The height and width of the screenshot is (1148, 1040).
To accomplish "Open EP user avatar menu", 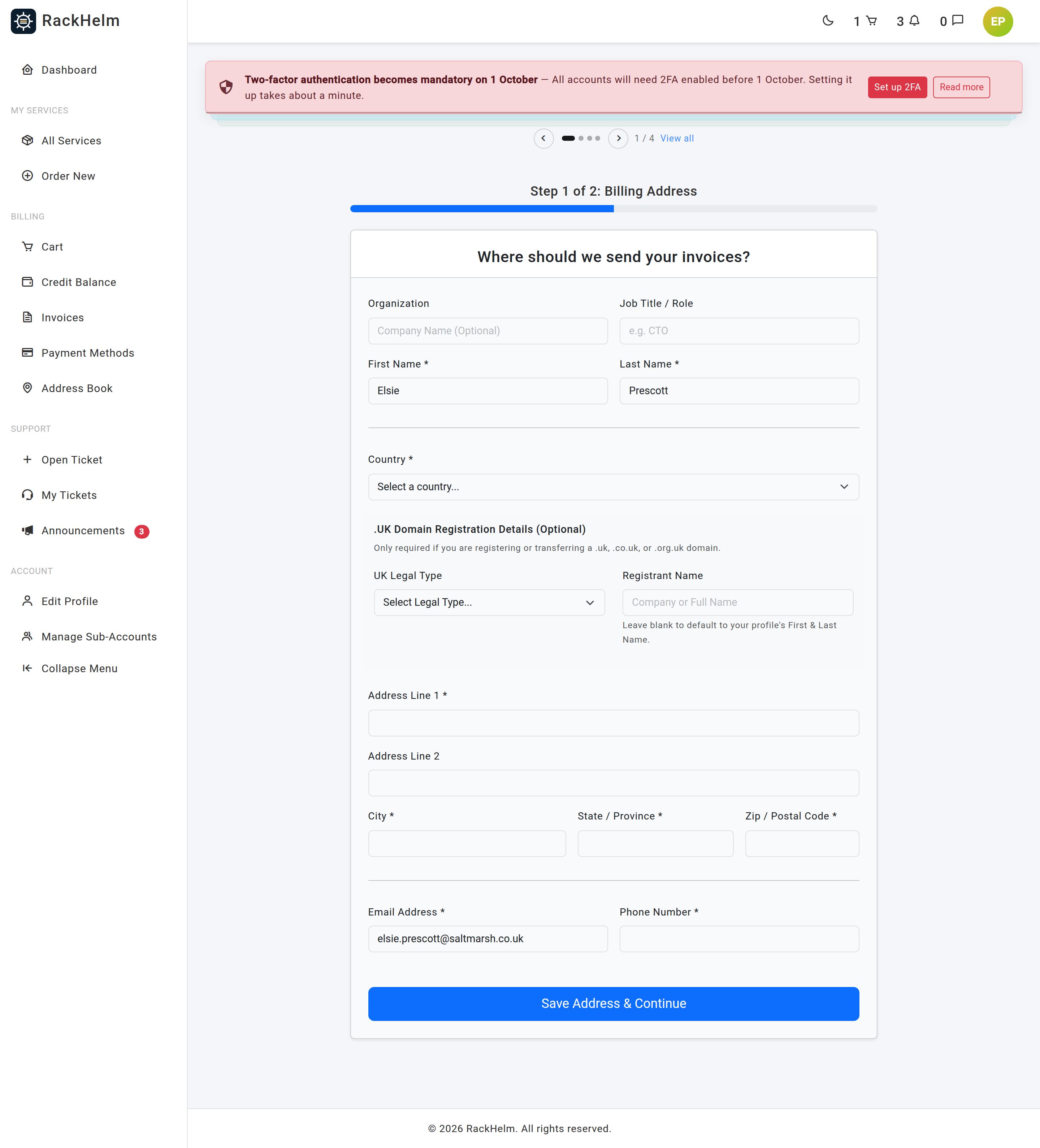I will (x=998, y=22).
